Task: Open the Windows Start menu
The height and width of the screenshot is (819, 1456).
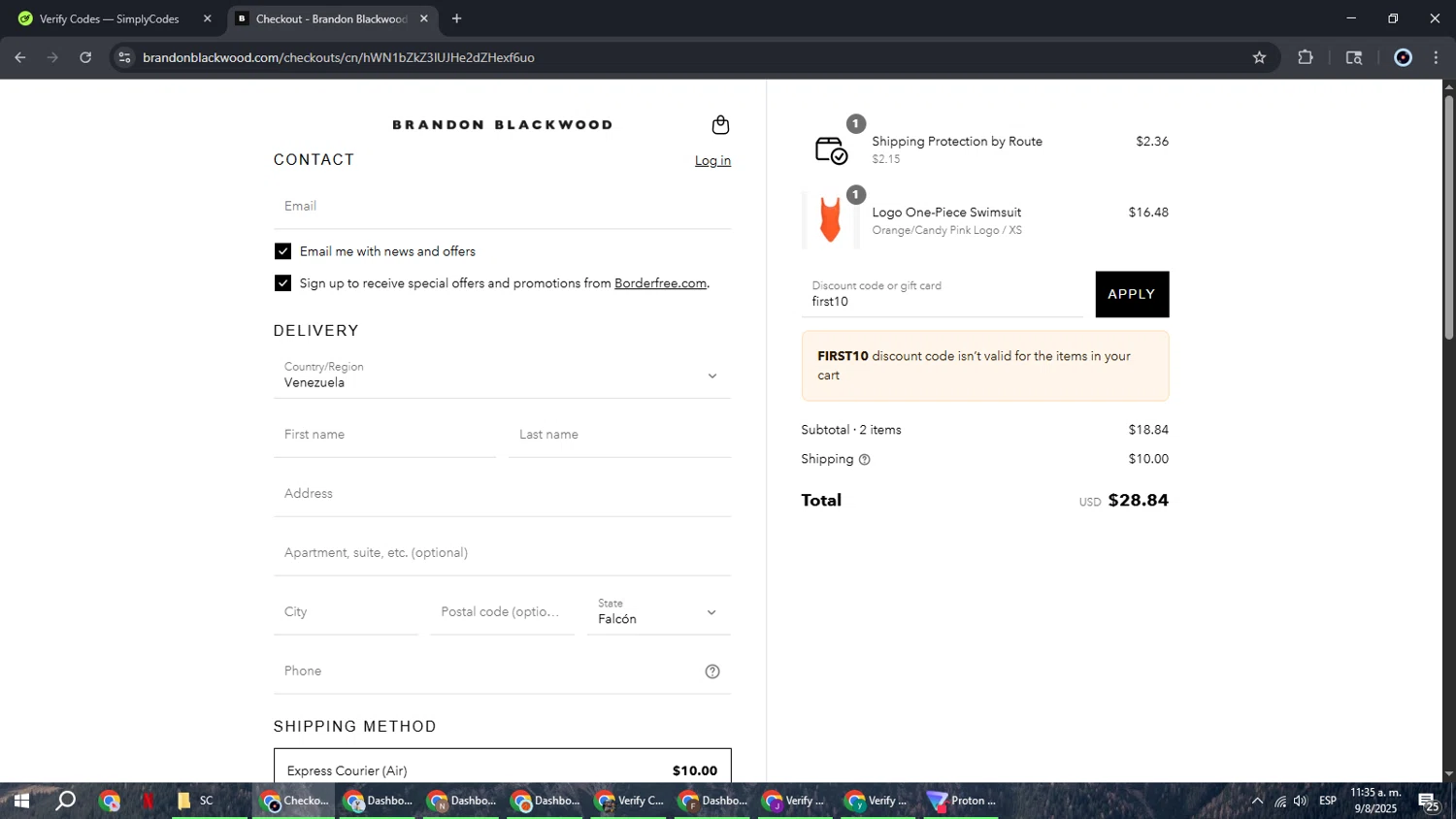Action: [x=21, y=801]
